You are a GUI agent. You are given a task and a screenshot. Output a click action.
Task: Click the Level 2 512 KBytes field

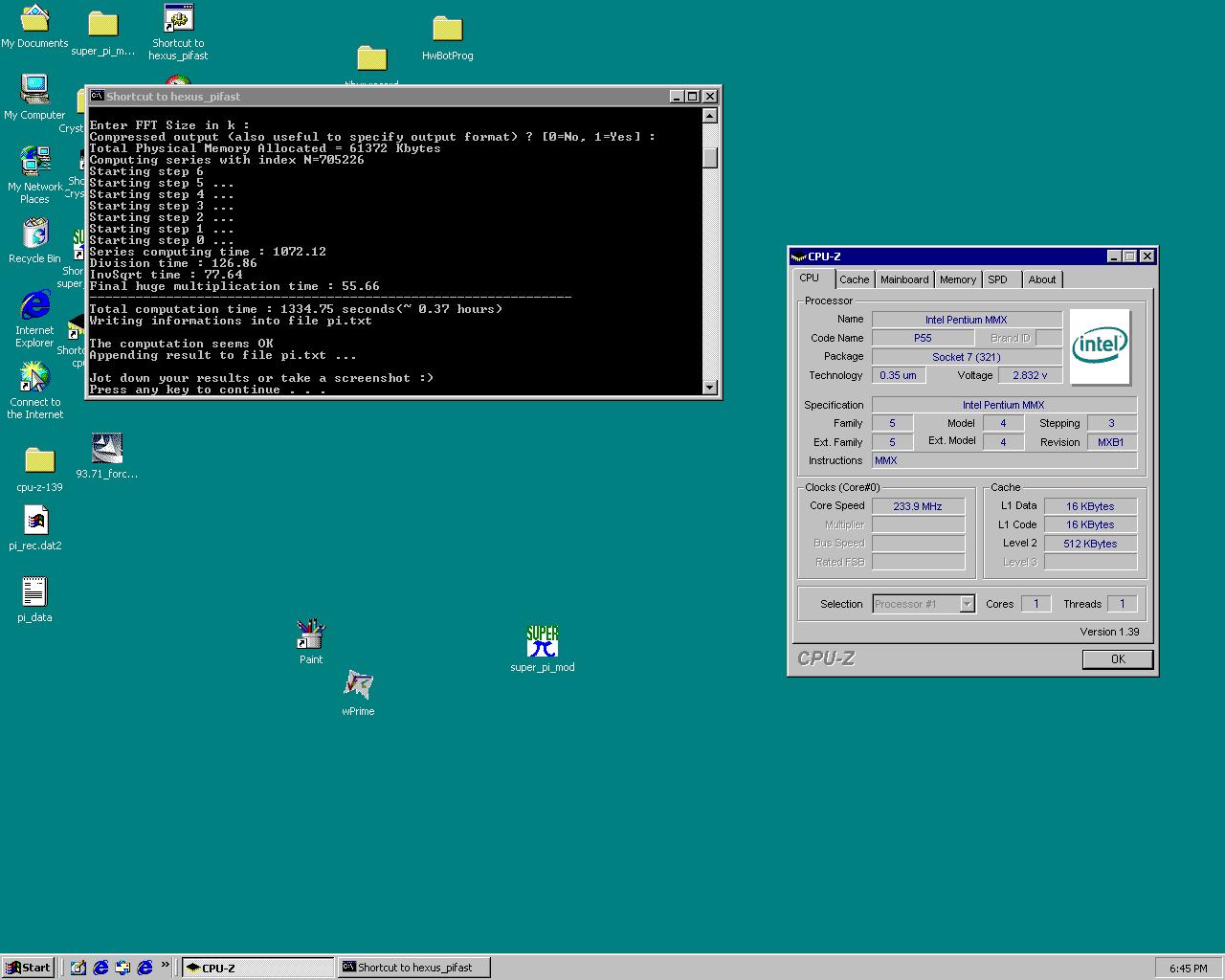tap(1090, 544)
